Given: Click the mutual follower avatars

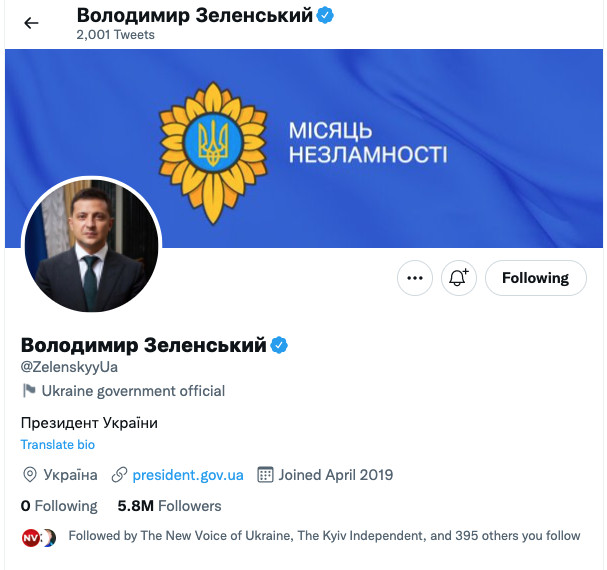Looking at the screenshot, I should pos(38,537).
